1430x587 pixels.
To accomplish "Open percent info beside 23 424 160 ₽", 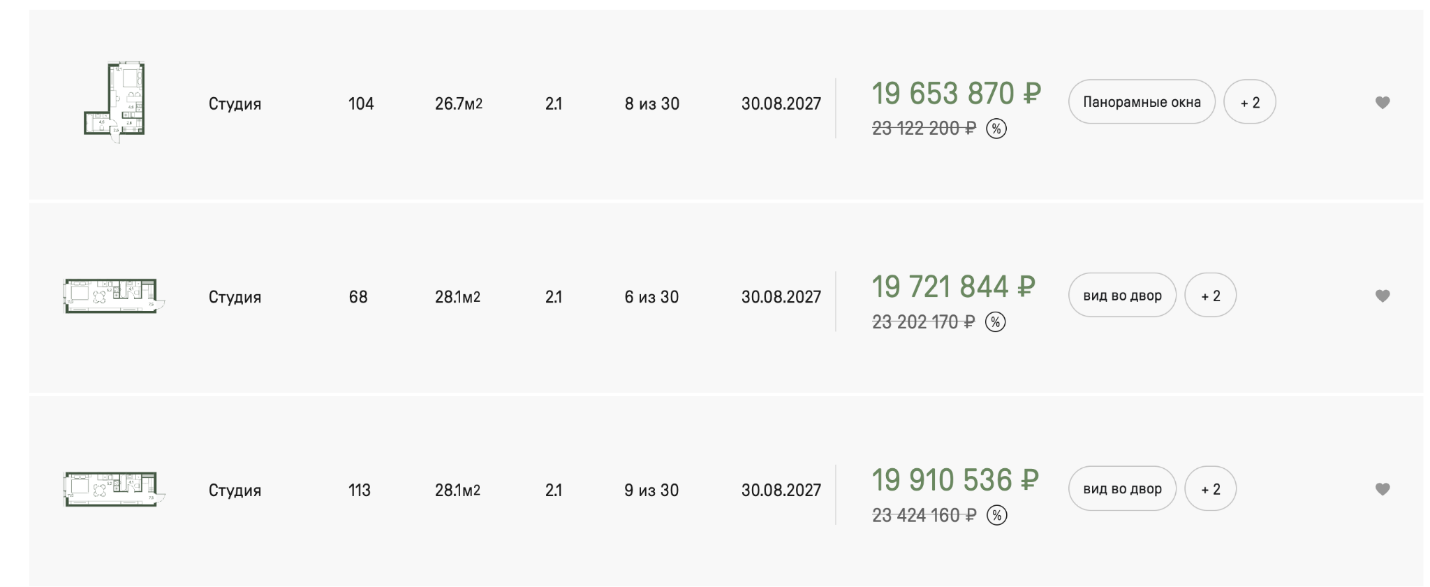I will [997, 515].
